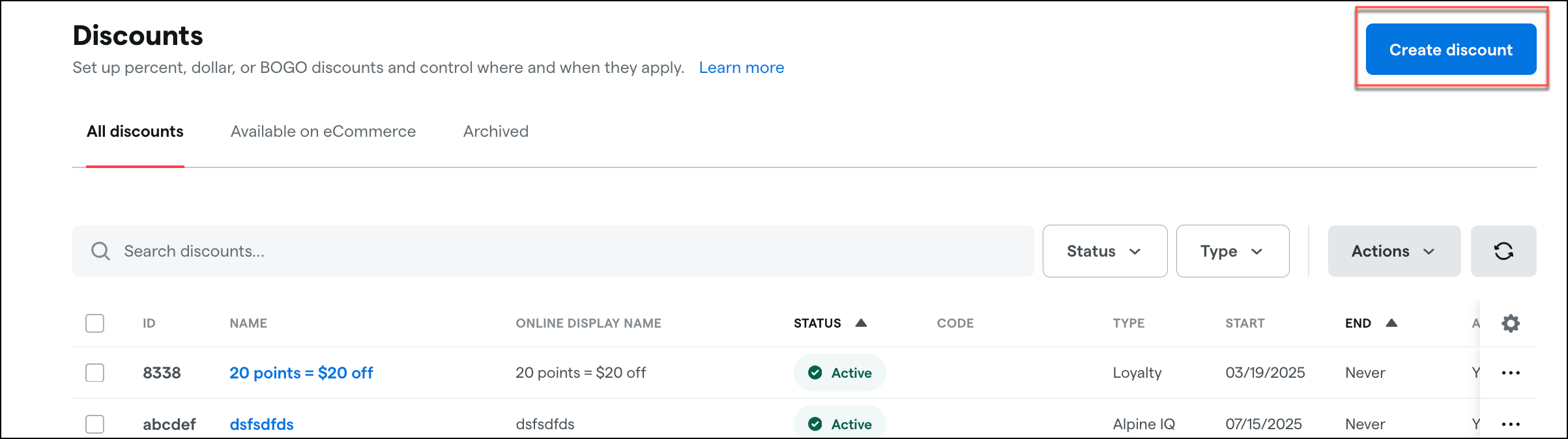
Task: Switch to Available on eCommerce tab
Action: point(323,132)
